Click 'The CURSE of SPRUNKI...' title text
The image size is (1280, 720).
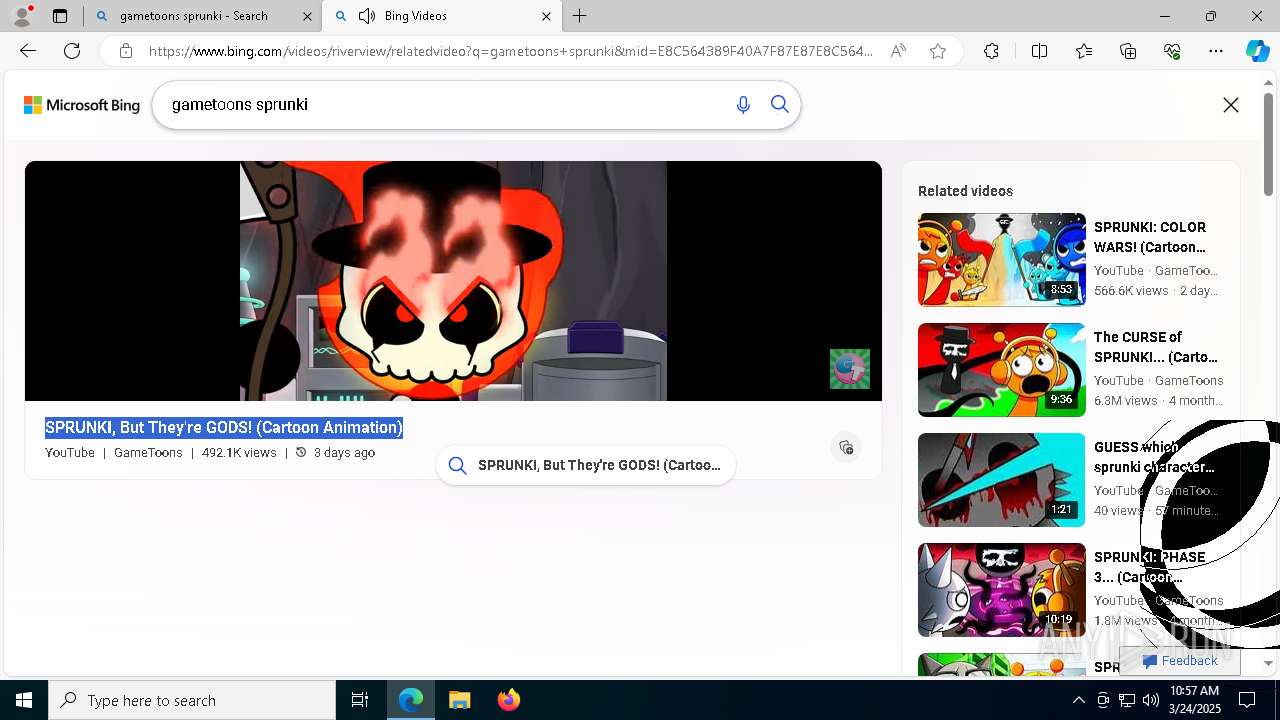click(1156, 347)
